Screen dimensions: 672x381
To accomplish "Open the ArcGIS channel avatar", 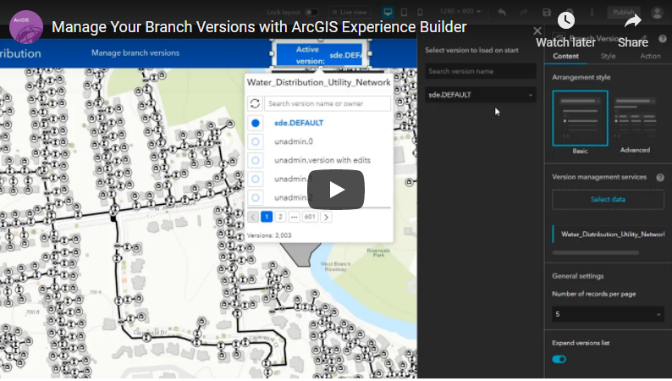I will point(26,27).
